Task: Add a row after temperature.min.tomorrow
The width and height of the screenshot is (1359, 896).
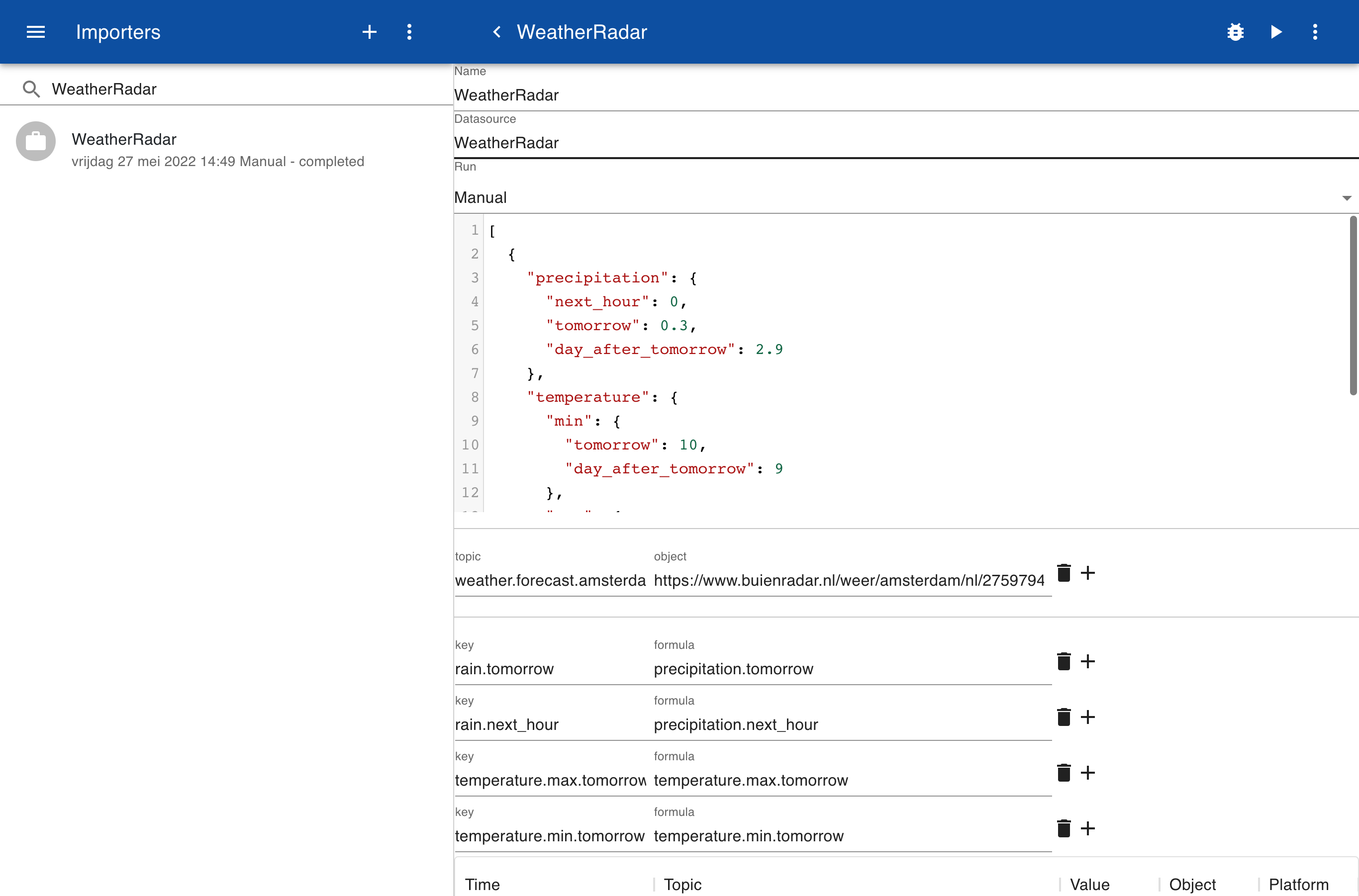Action: 1087,828
